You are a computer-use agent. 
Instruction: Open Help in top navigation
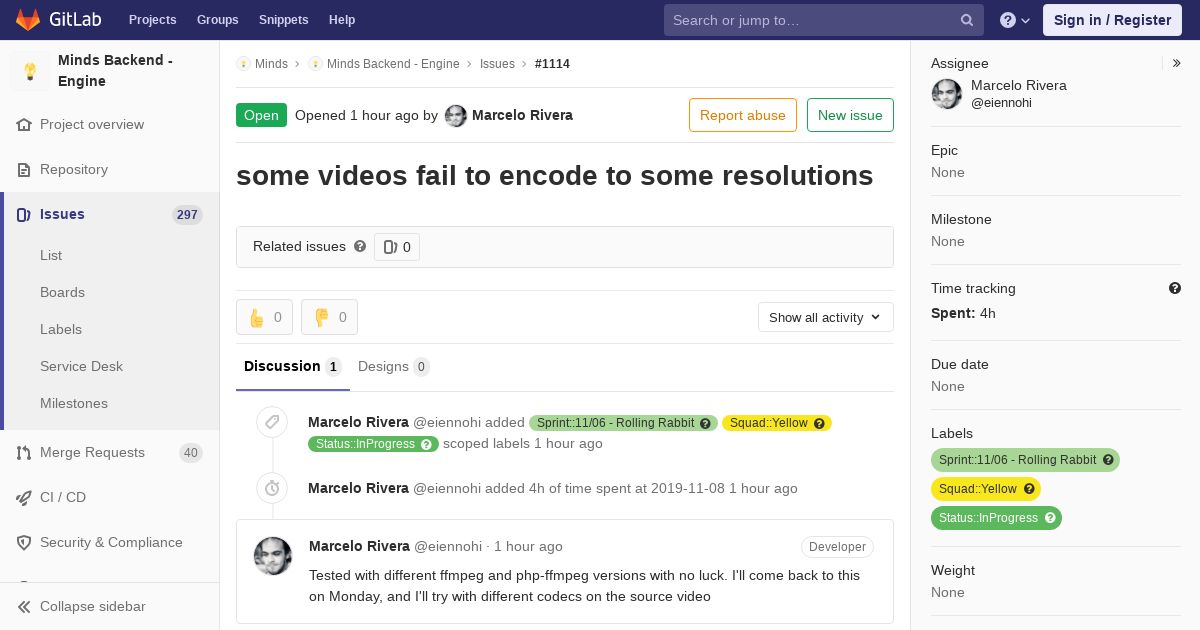pos(342,20)
